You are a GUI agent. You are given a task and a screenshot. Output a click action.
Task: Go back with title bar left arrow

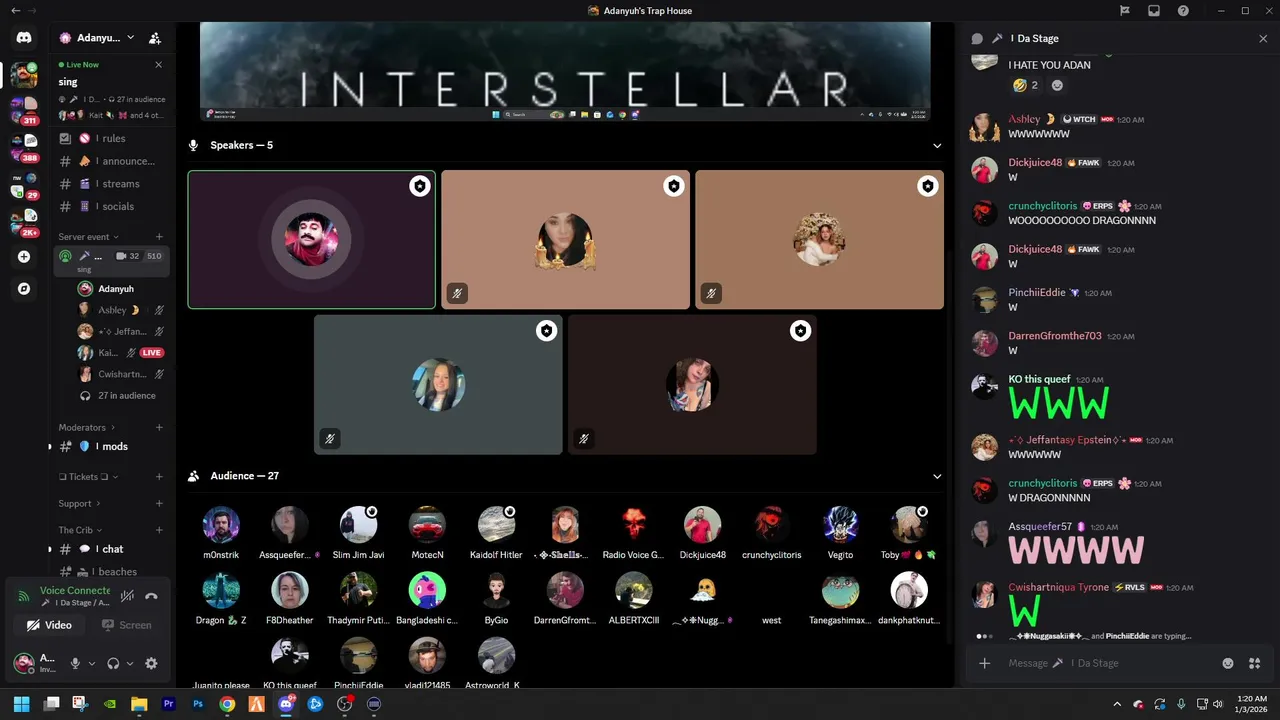pyautogui.click(x=14, y=11)
